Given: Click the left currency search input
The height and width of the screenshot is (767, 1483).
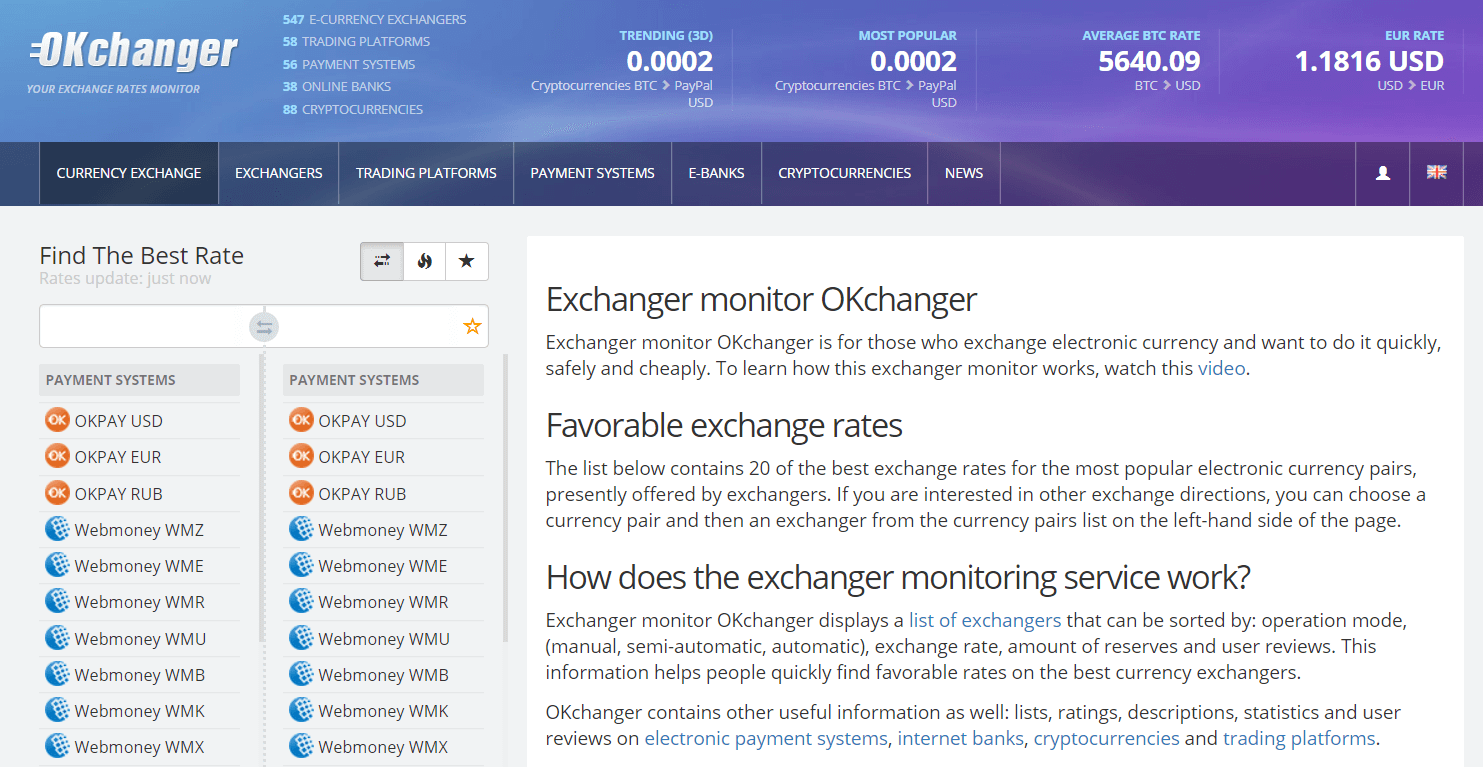Looking at the screenshot, I should [x=145, y=326].
